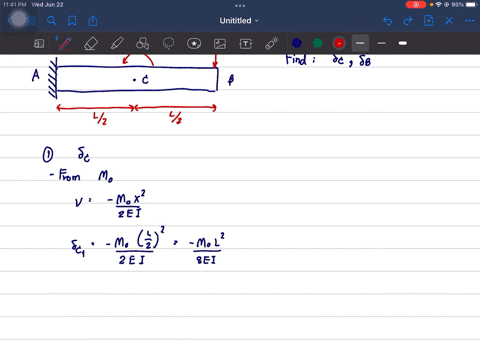
Task: Select the Lasso selection tool
Action: point(168,43)
